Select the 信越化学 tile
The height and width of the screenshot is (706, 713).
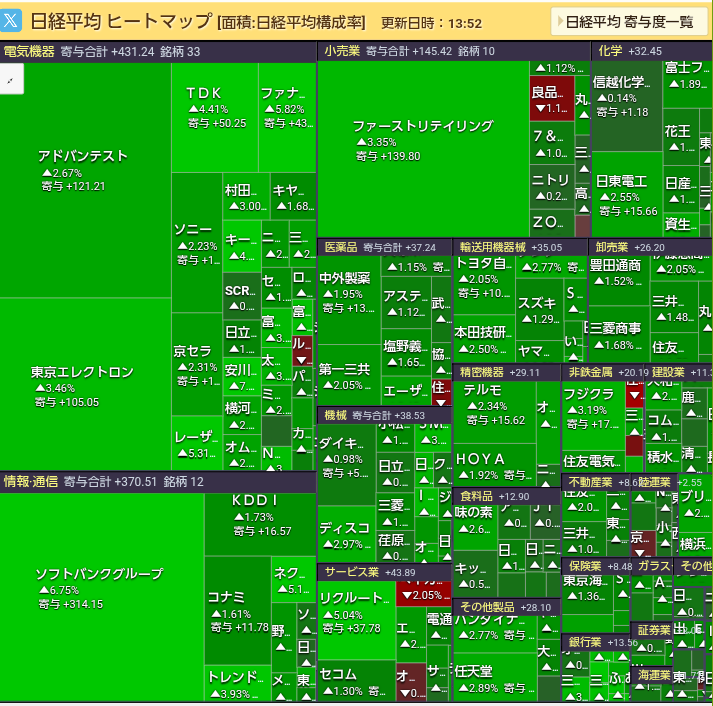point(626,106)
